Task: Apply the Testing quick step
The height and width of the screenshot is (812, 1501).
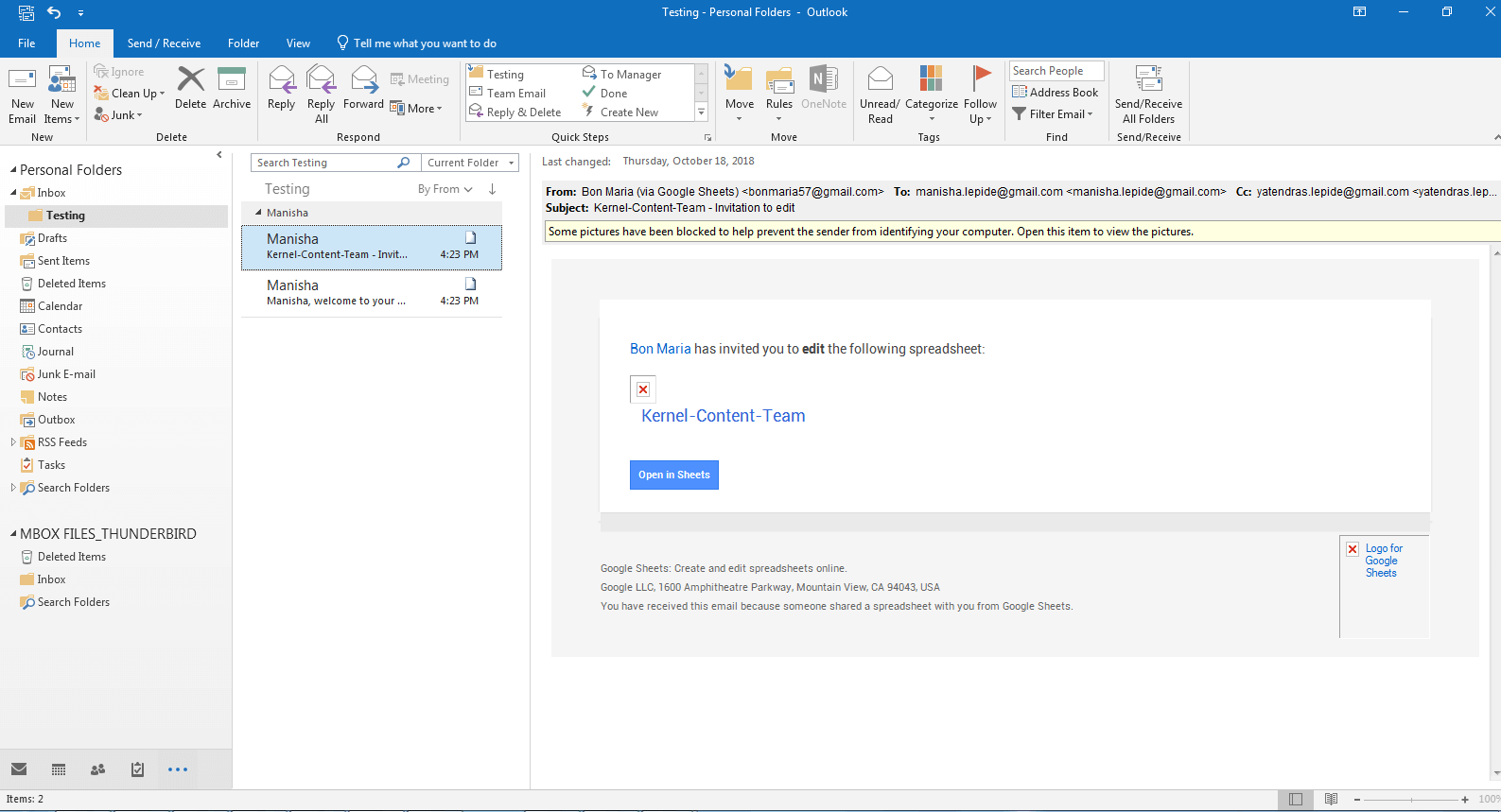Action: 497,75
